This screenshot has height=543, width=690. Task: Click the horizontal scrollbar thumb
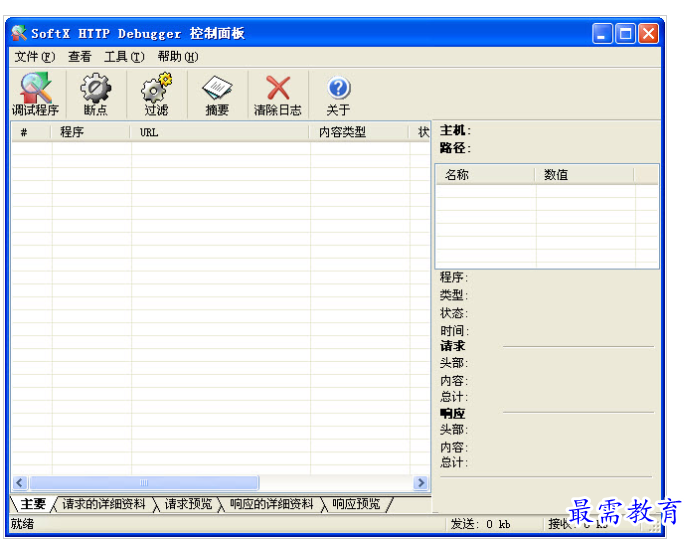click(144, 483)
